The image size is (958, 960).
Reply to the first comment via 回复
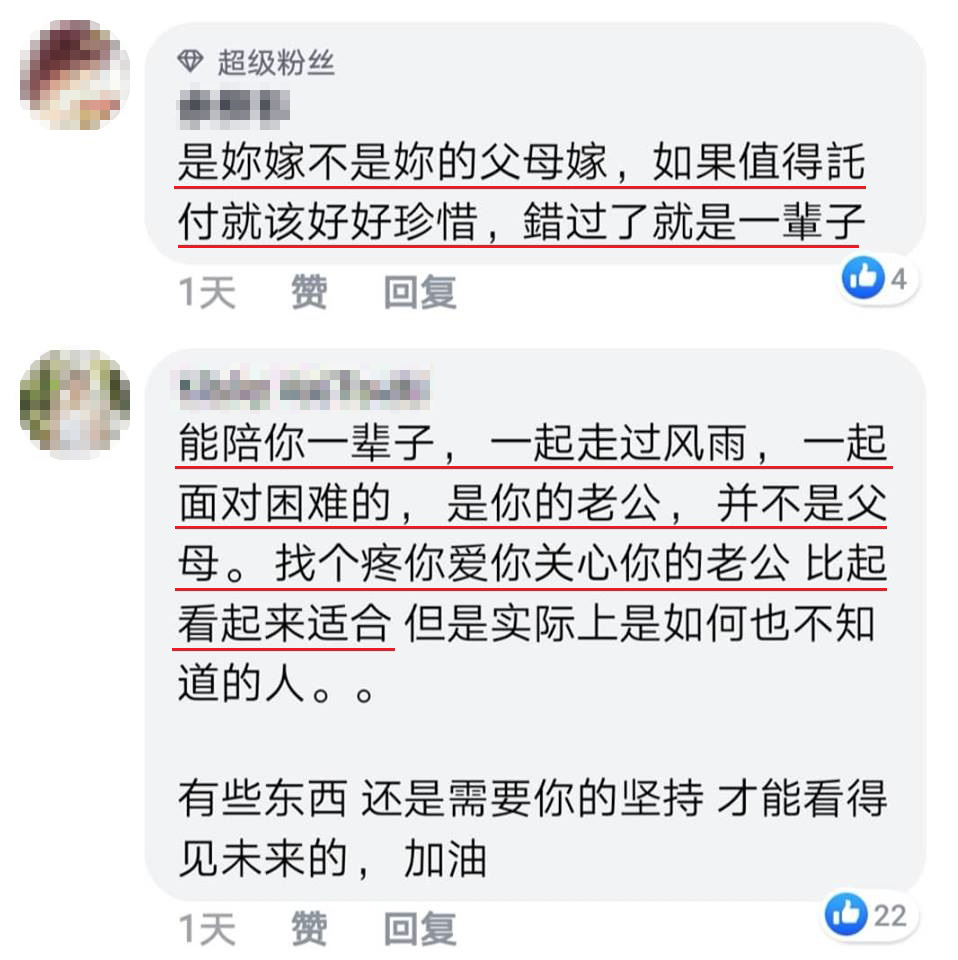point(420,292)
